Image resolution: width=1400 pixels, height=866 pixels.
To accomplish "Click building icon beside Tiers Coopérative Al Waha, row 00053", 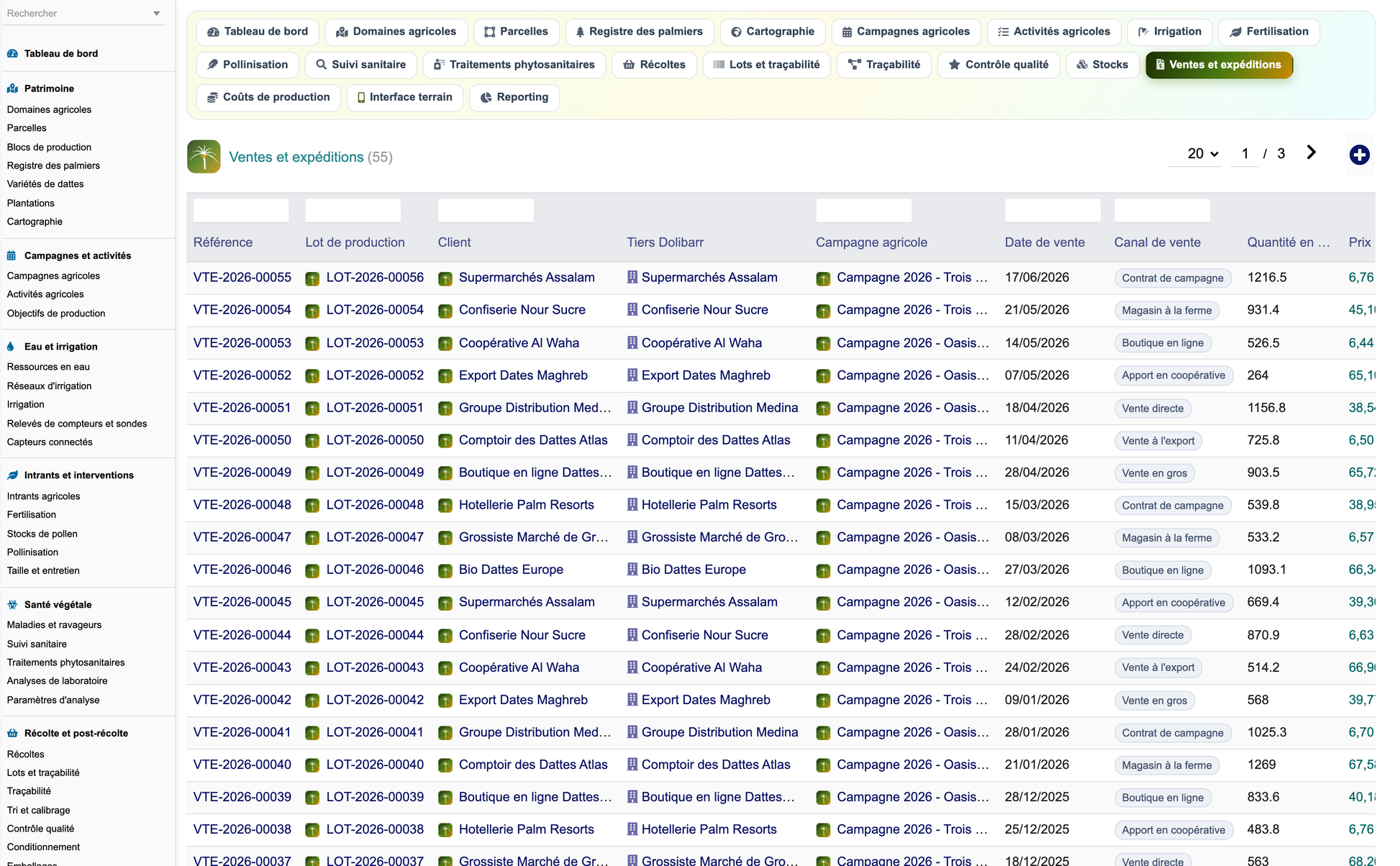I will (632, 342).
